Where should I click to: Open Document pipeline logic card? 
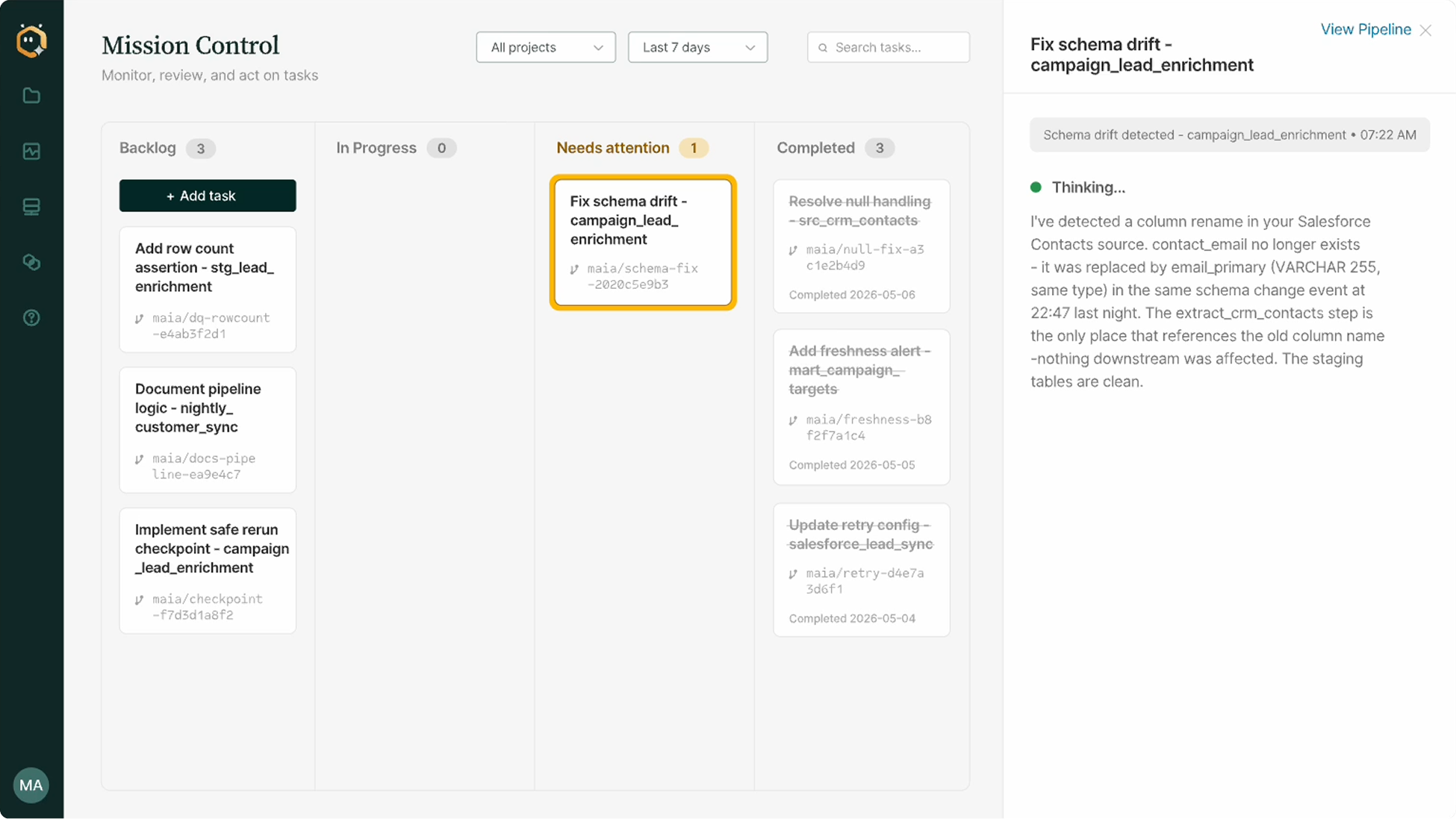tap(208, 430)
